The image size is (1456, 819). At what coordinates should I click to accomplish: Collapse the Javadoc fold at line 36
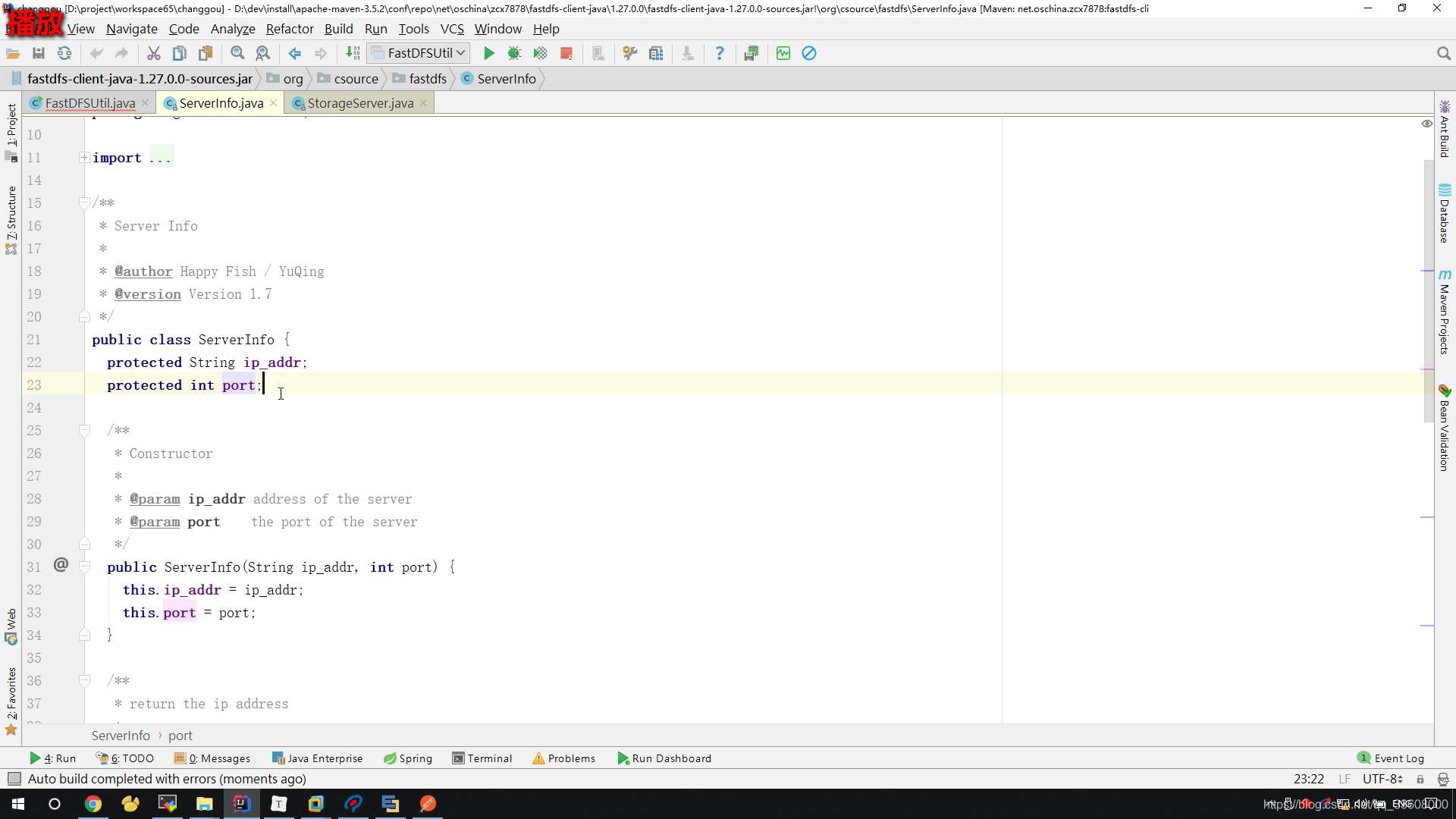[x=84, y=681]
